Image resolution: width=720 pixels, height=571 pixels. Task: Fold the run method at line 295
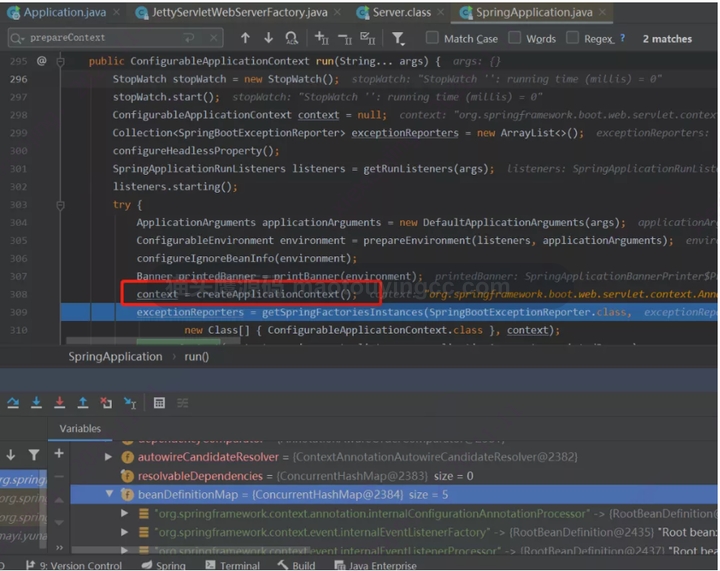point(60,61)
